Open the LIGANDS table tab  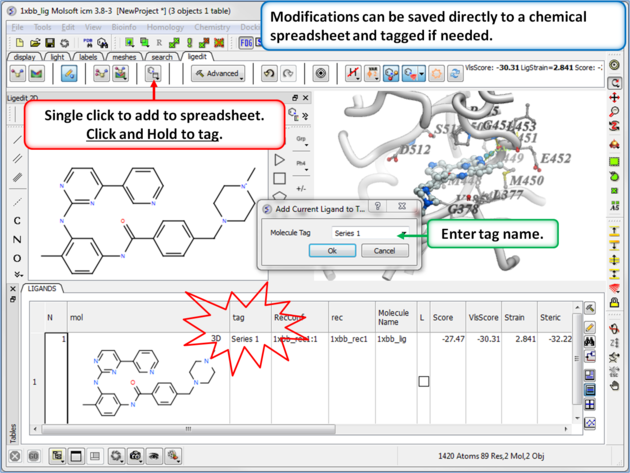tap(43, 289)
